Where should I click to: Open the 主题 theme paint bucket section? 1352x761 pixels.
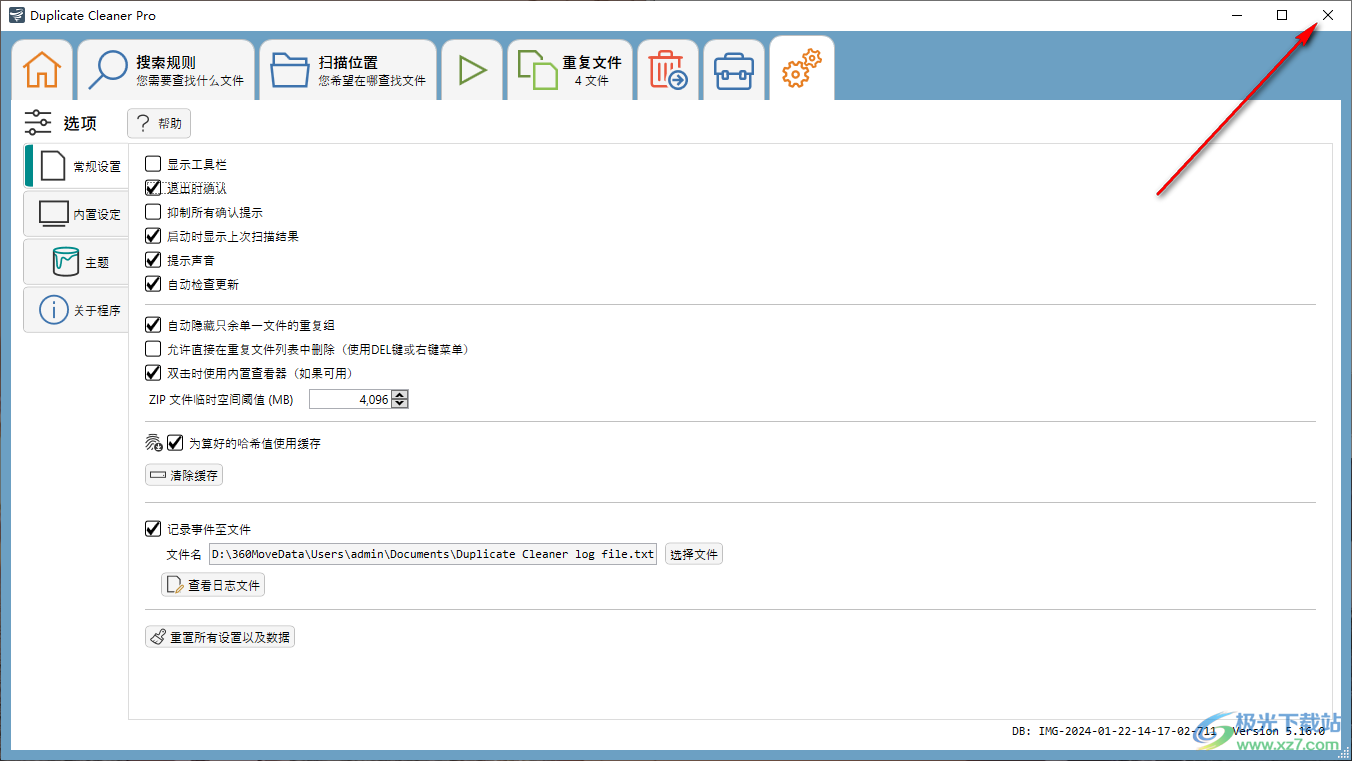77,262
